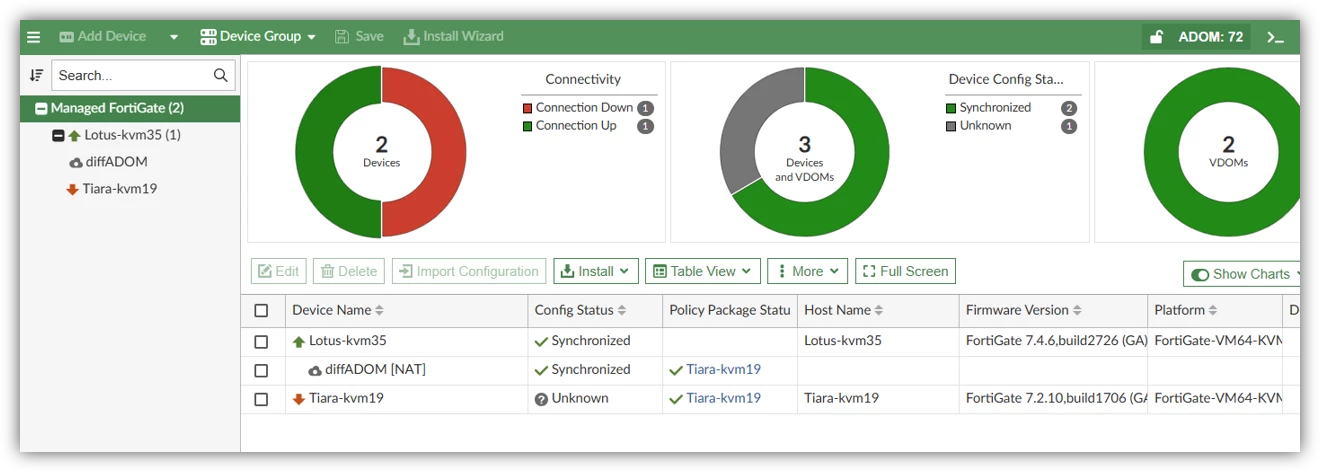Open the Add Device dropdown arrow

(174, 37)
